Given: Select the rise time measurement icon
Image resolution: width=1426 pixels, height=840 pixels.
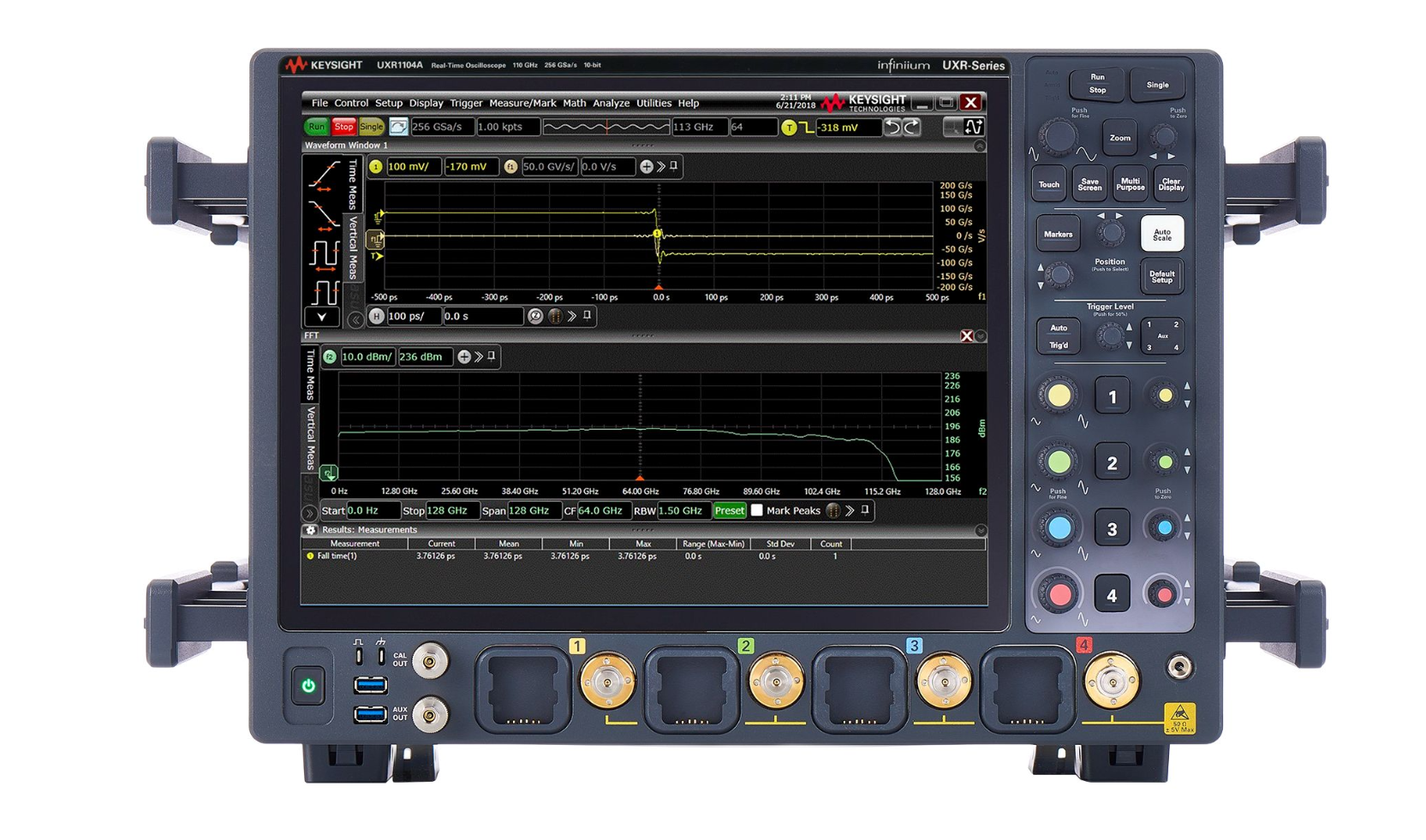Looking at the screenshot, I should [324, 176].
